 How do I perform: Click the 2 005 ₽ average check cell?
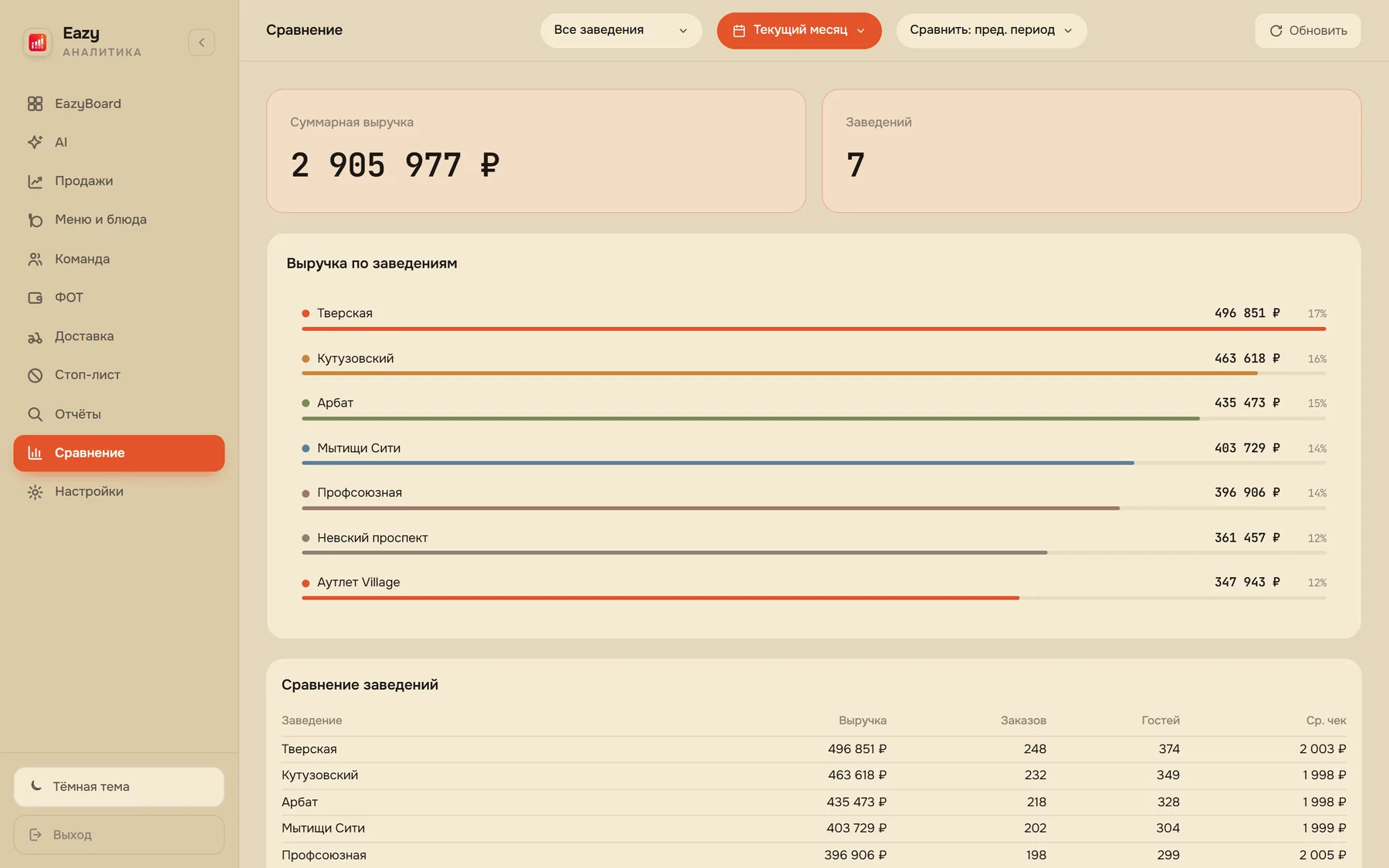[1323, 855]
